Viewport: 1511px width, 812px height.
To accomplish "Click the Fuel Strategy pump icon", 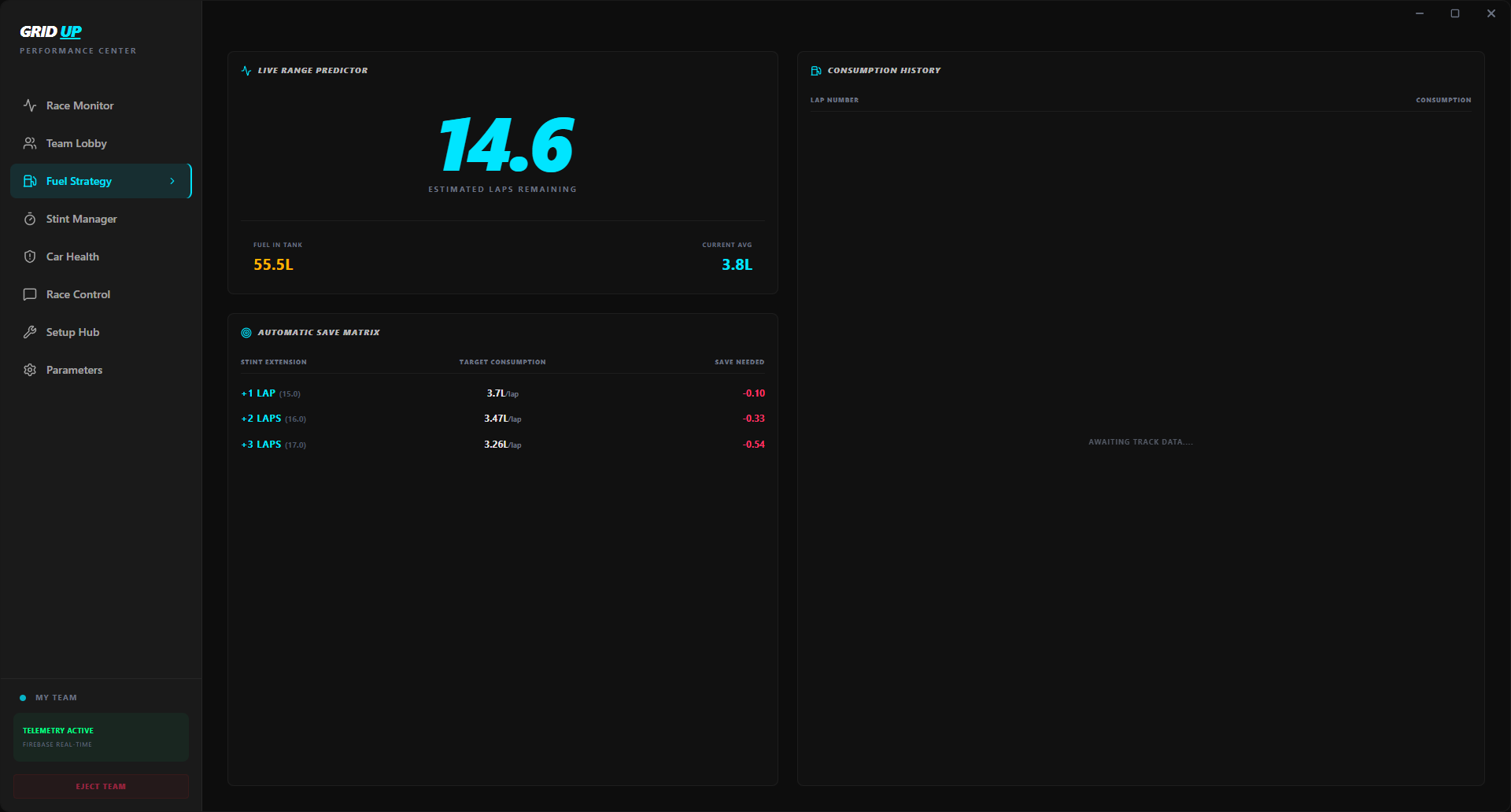I will tap(30, 181).
